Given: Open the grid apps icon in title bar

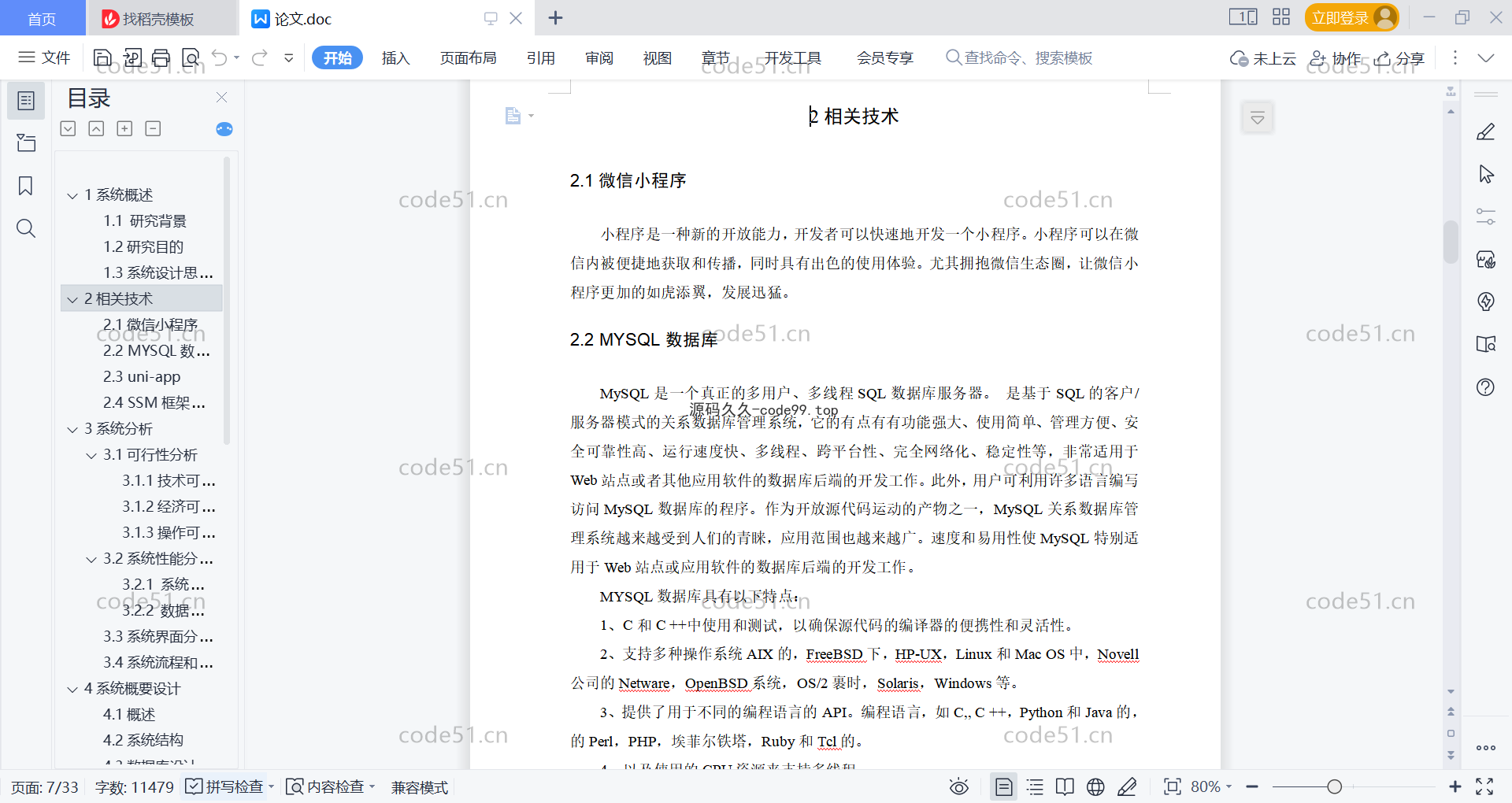Looking at the screenshot, I should click(1281, 17).
